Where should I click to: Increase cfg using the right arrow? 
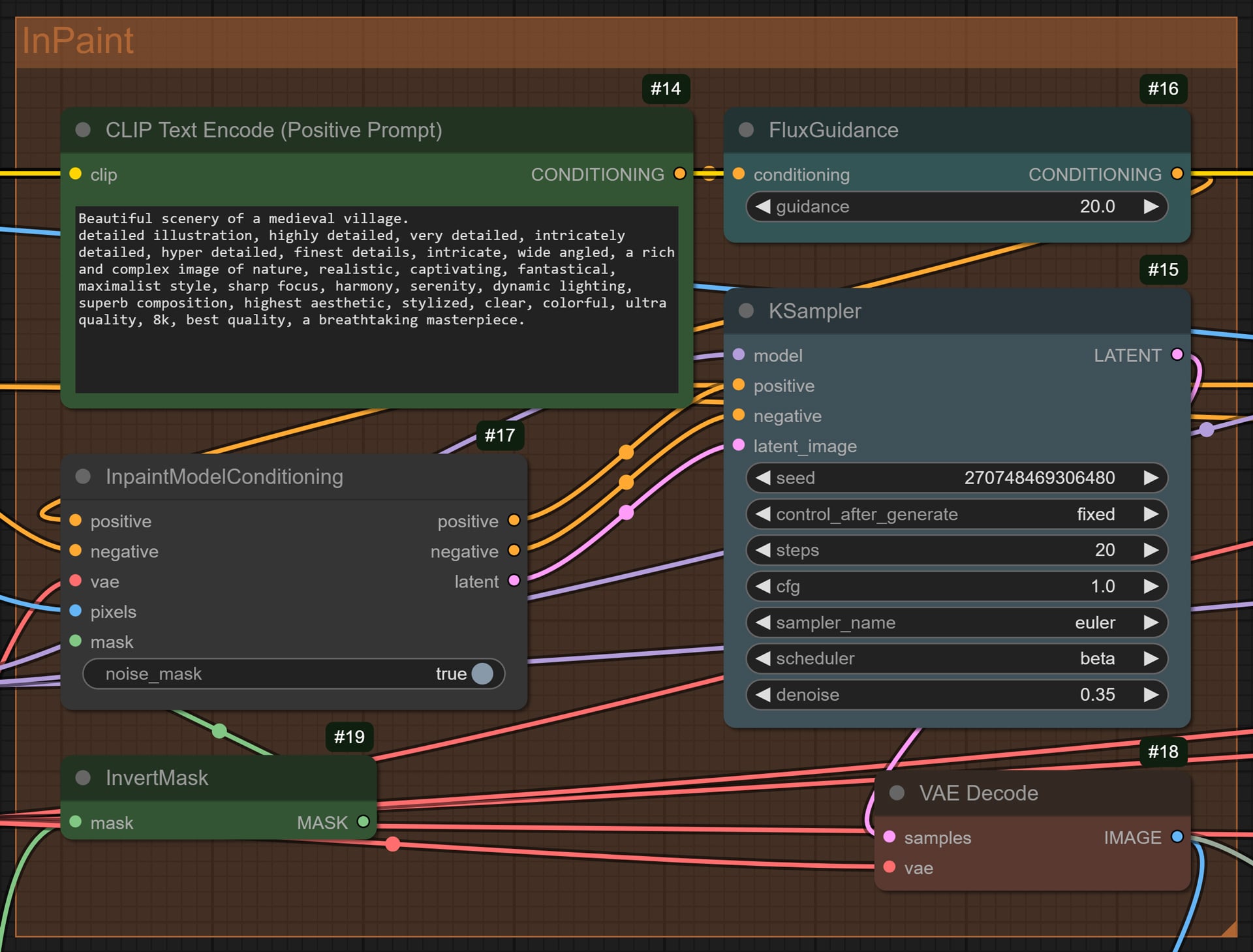[x=1151, y=586]
